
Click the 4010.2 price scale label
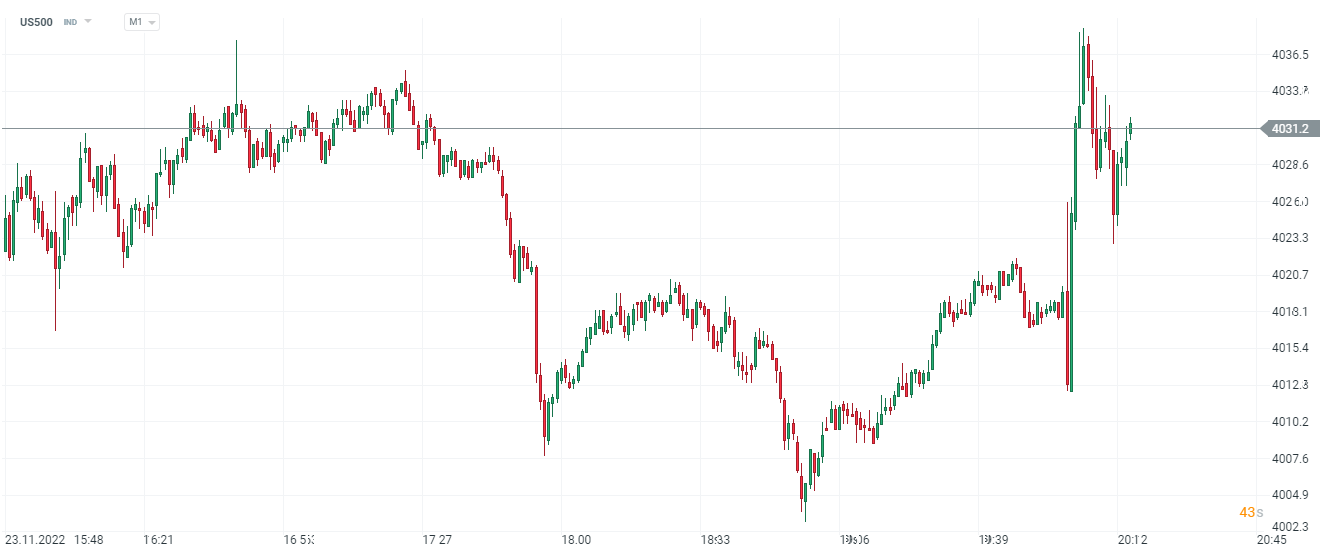tap(1290, 422)
